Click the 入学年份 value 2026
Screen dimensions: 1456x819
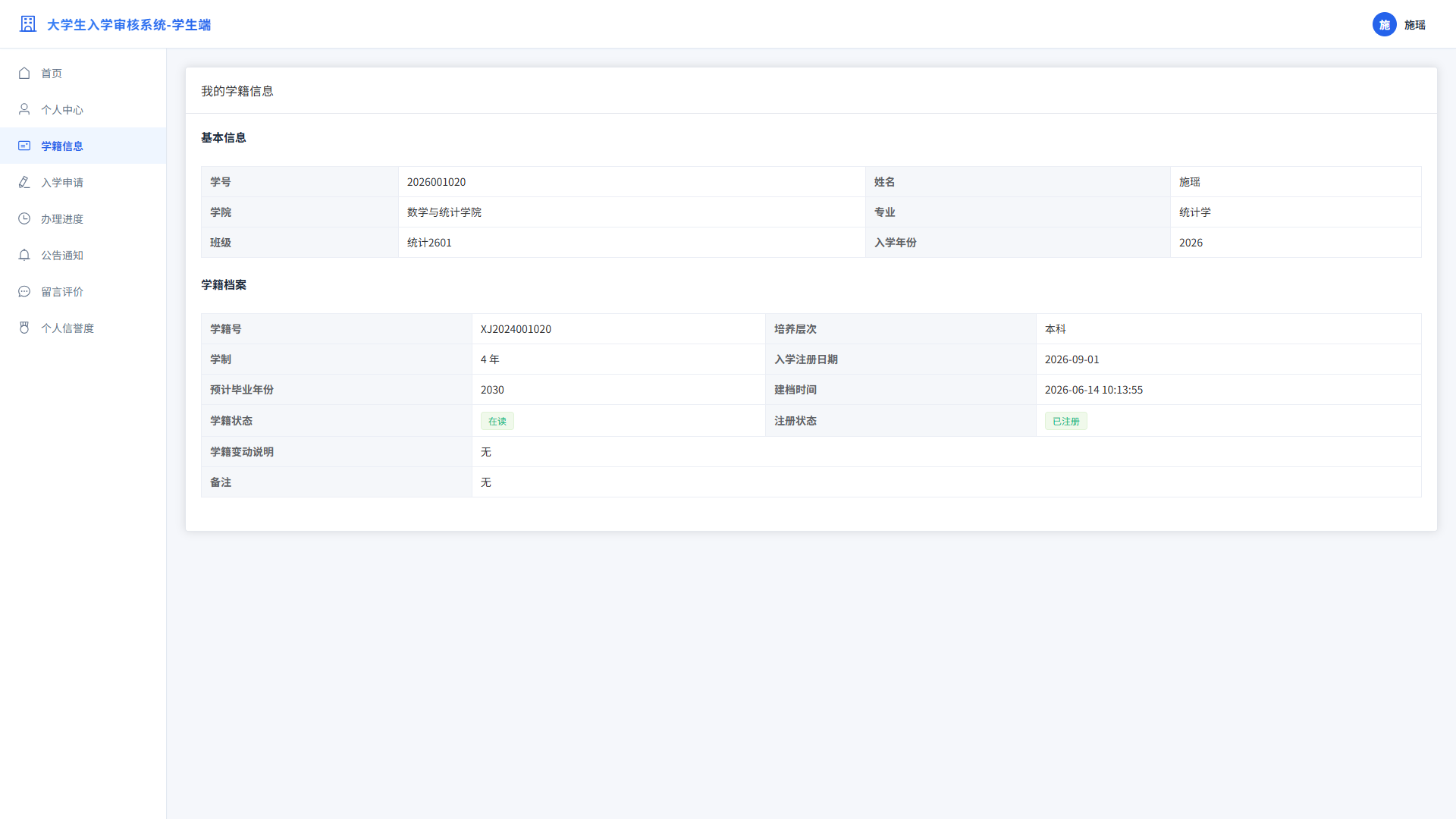[x=1191, y=243]
